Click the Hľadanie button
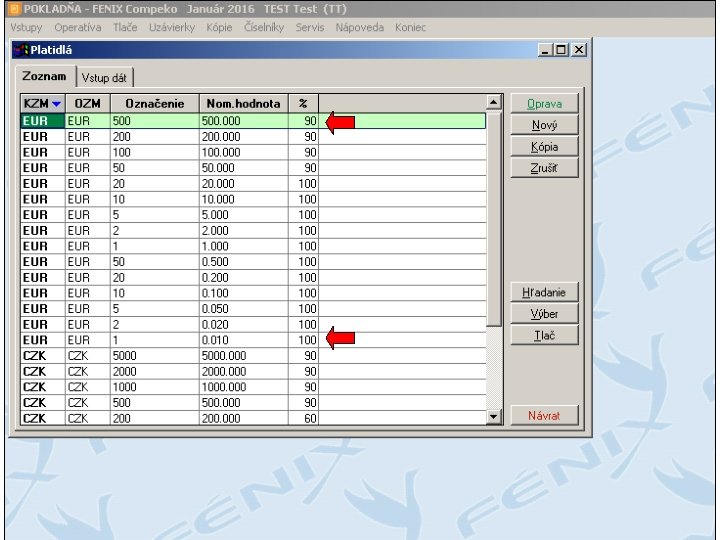720x540 pixels. point(544,292)
